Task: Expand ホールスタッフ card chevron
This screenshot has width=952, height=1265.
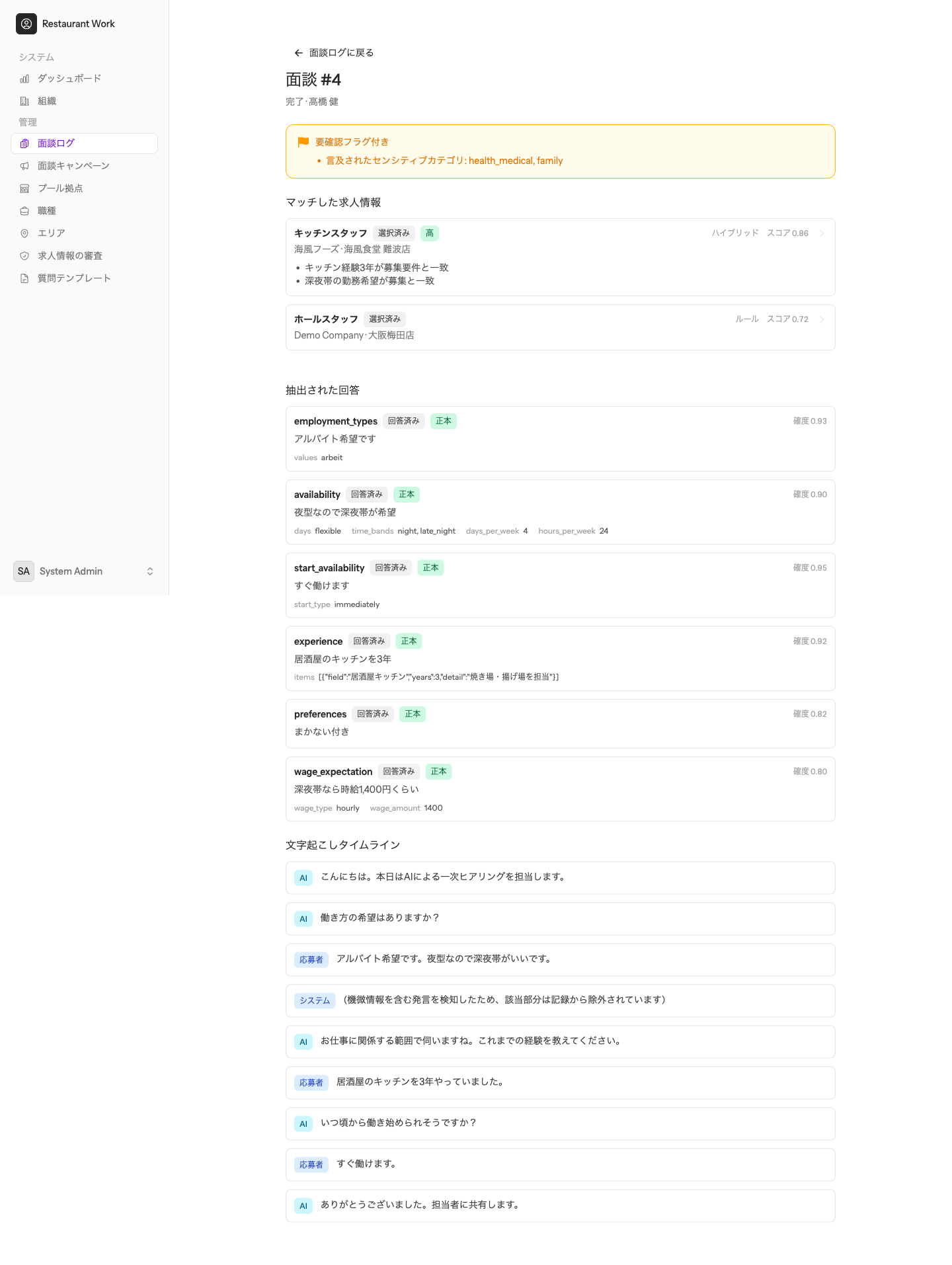Action: 822,319
